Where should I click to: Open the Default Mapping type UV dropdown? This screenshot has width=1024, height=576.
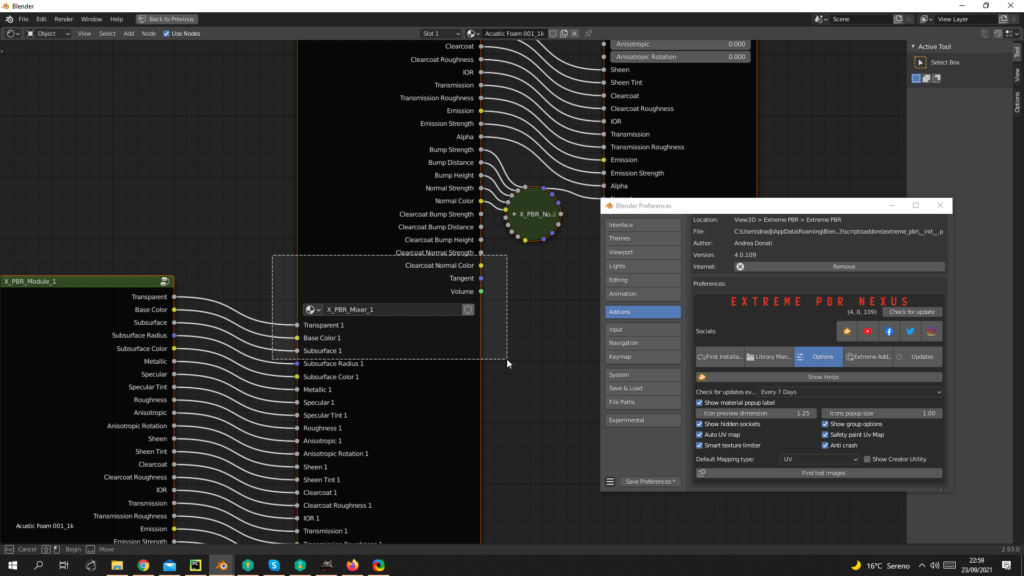(x=820, y=460)
